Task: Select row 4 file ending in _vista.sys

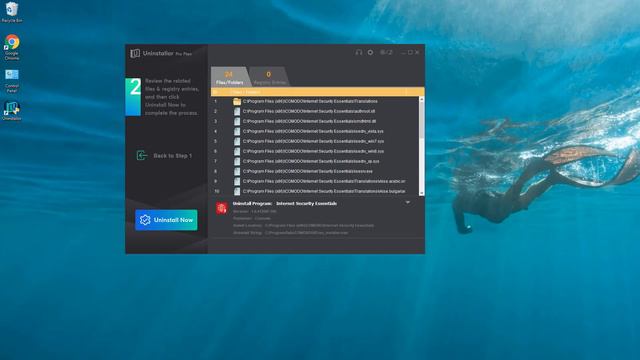Action: tap(315, 131)
